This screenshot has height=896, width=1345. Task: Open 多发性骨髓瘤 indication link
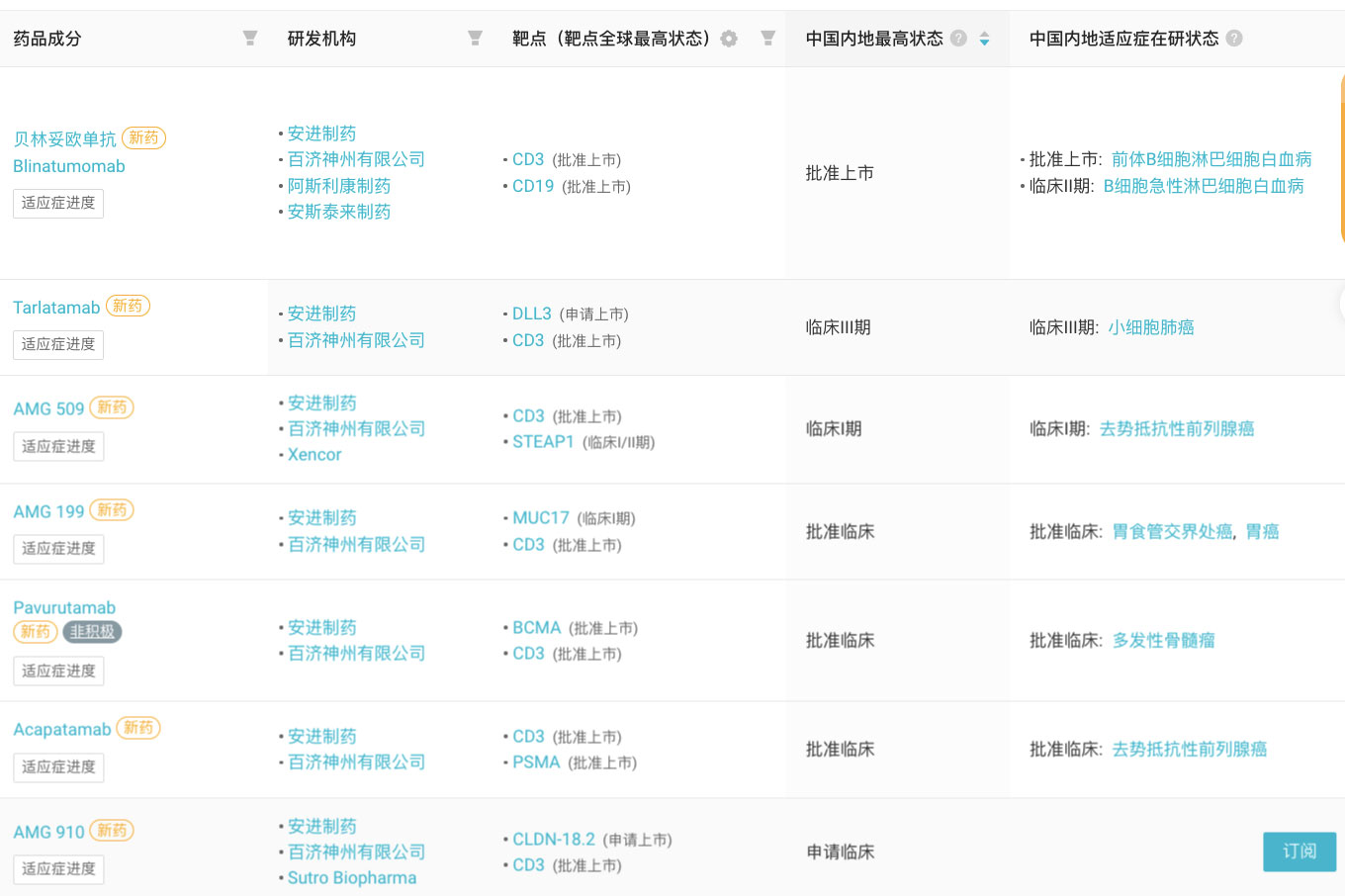click(1164, 641)
